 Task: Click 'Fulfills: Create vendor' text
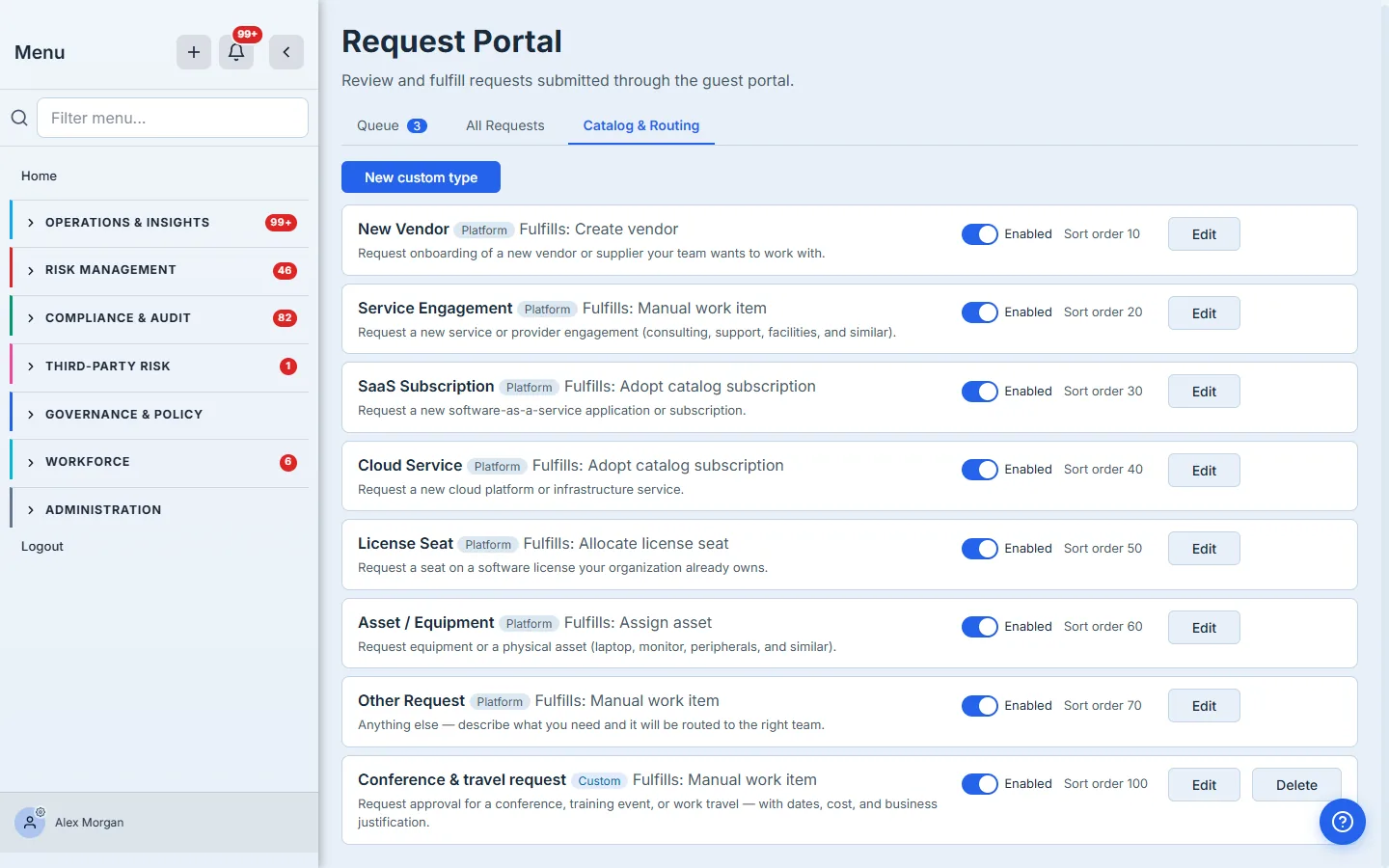[x=599, y=230]
